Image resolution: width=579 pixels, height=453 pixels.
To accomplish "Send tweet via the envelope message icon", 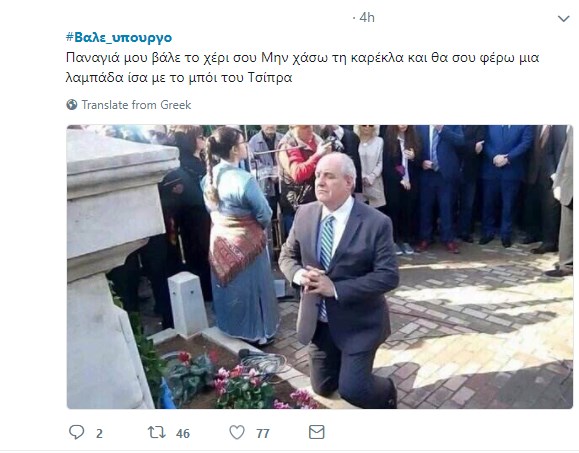I will 316,432.
